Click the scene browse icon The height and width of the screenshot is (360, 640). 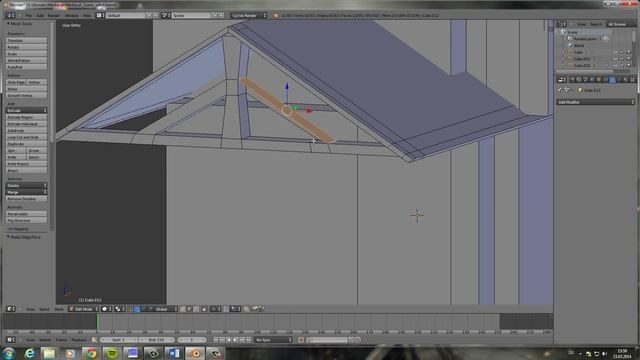click(166, 15)
